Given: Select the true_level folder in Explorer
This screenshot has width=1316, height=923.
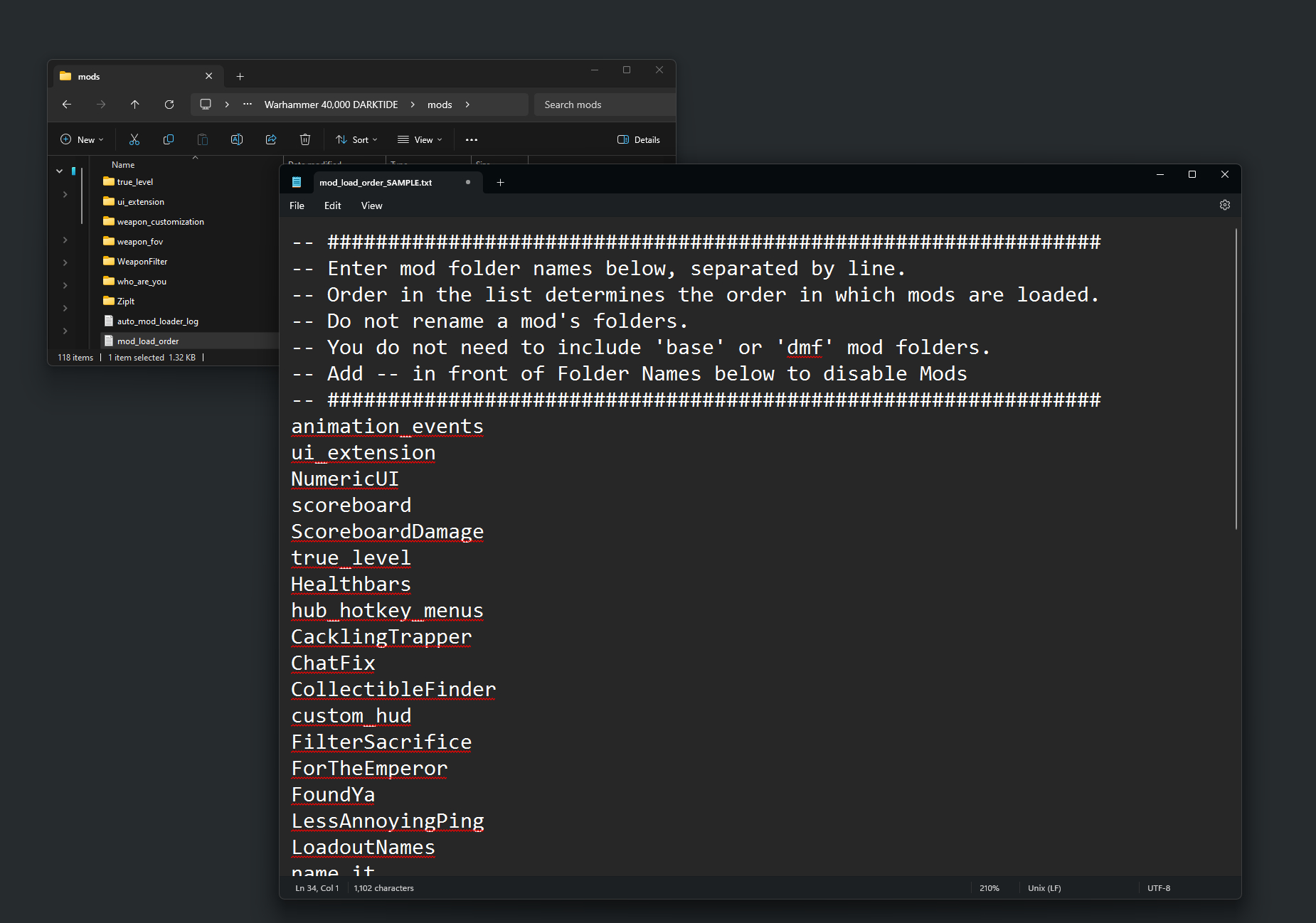Looking at the screenshot, I should (135, 182).
